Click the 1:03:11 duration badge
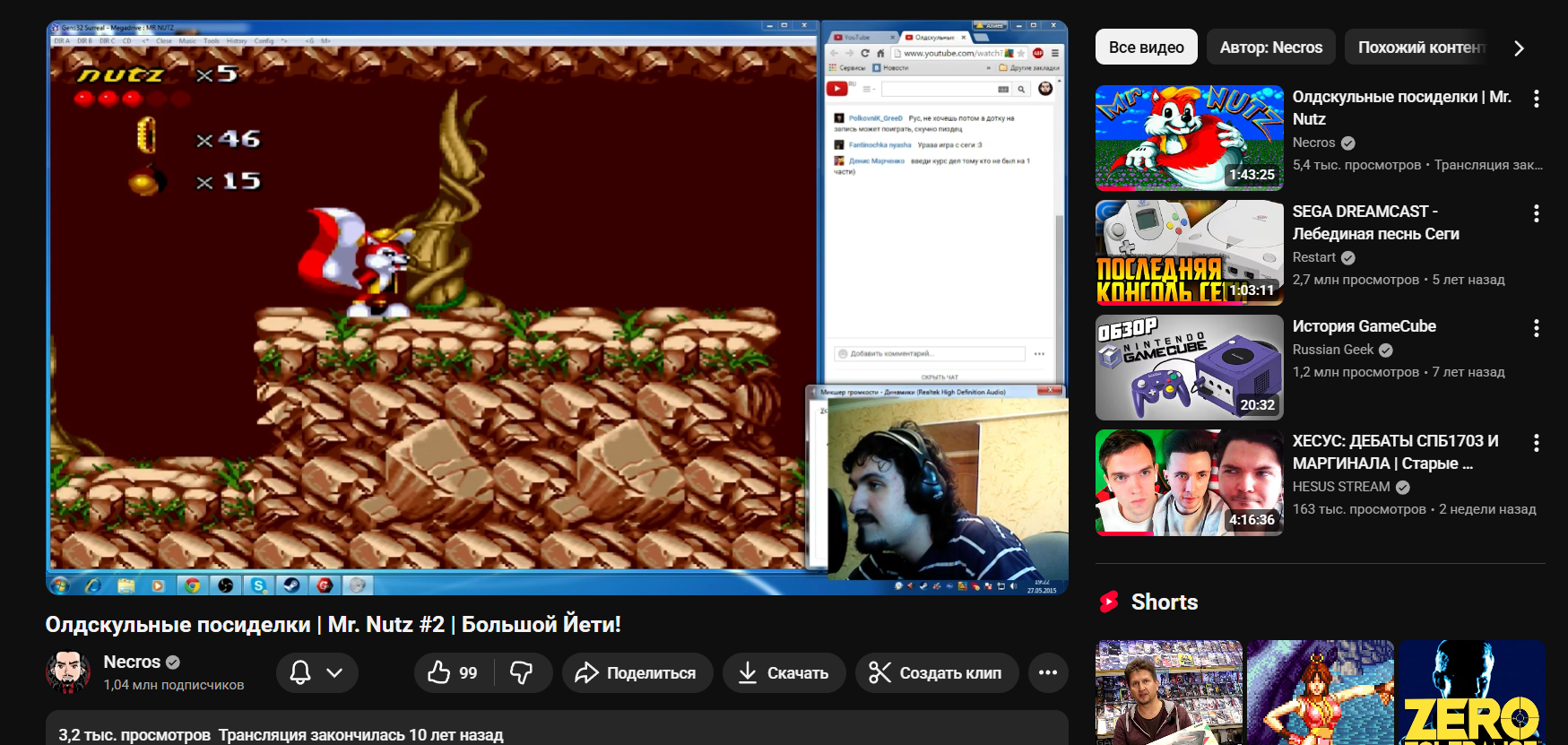 click(1252, 290)
